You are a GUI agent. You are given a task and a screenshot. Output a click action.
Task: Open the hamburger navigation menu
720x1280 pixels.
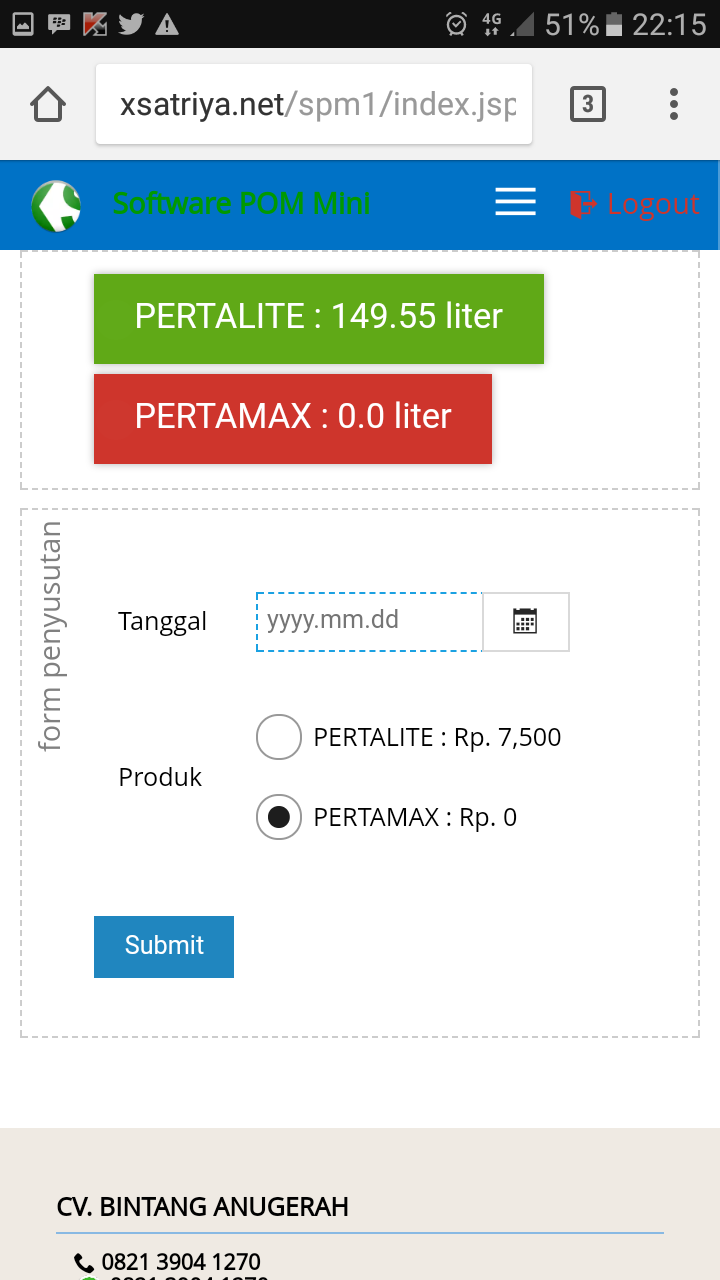[516, 203]
